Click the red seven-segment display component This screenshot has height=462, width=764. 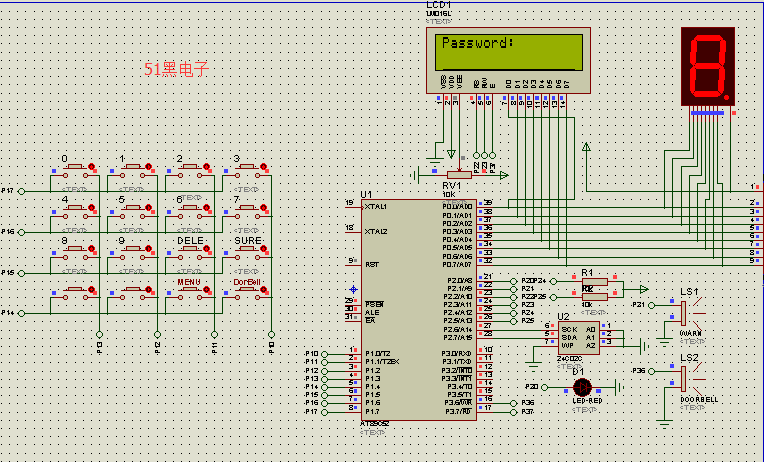[707, 67]
